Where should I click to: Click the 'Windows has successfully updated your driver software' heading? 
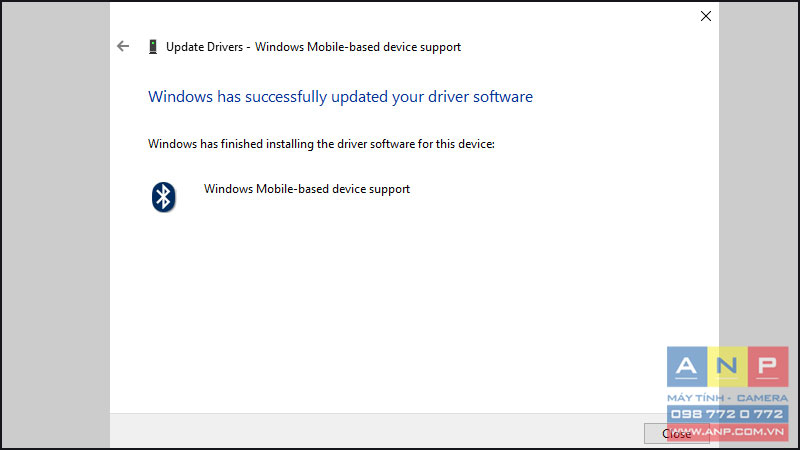340,96
